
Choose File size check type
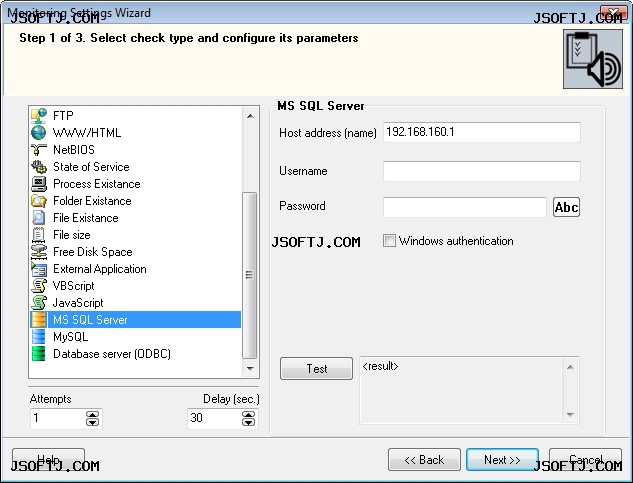click(72, 235)
